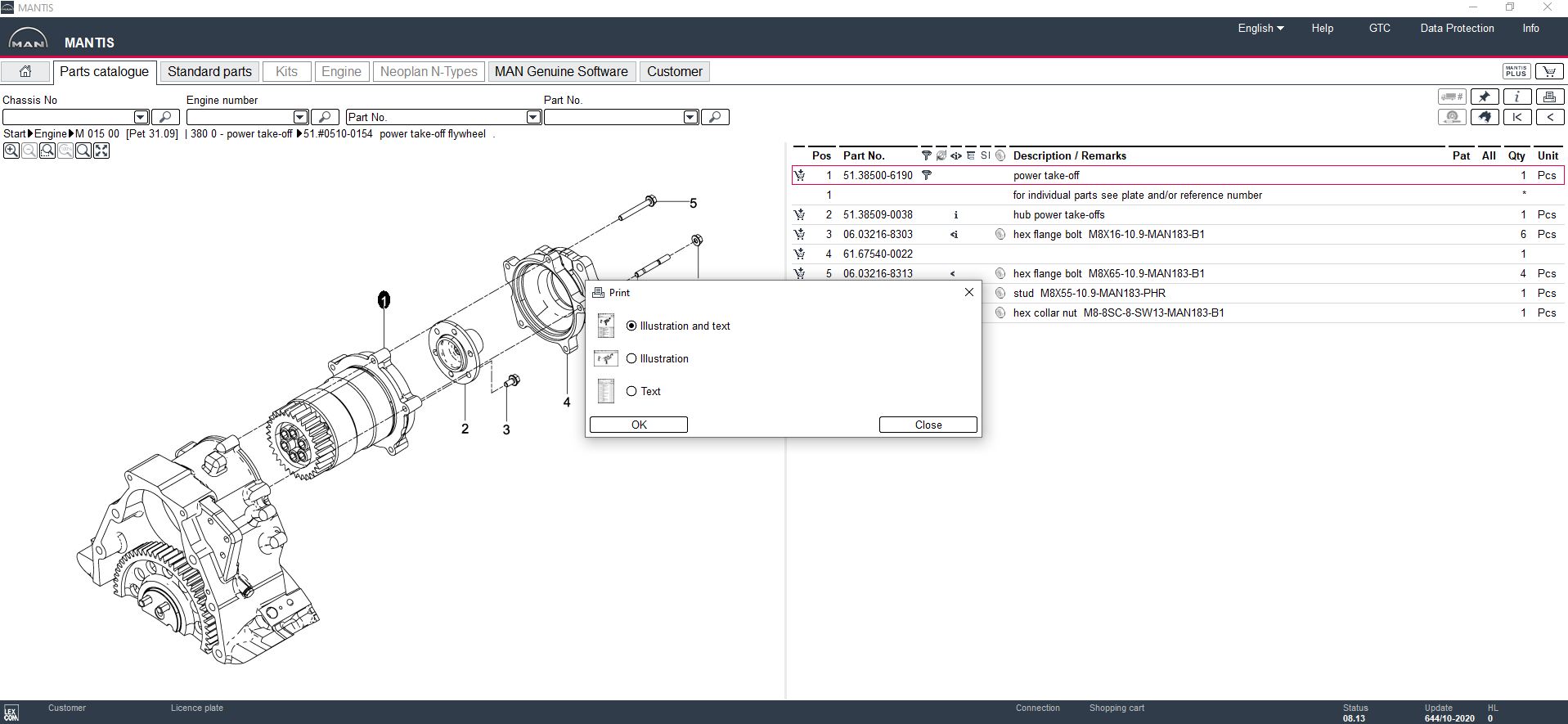Select the 'Illustration' print option
The width and height of the screenshot is (1568, 724).
[631, 358]
